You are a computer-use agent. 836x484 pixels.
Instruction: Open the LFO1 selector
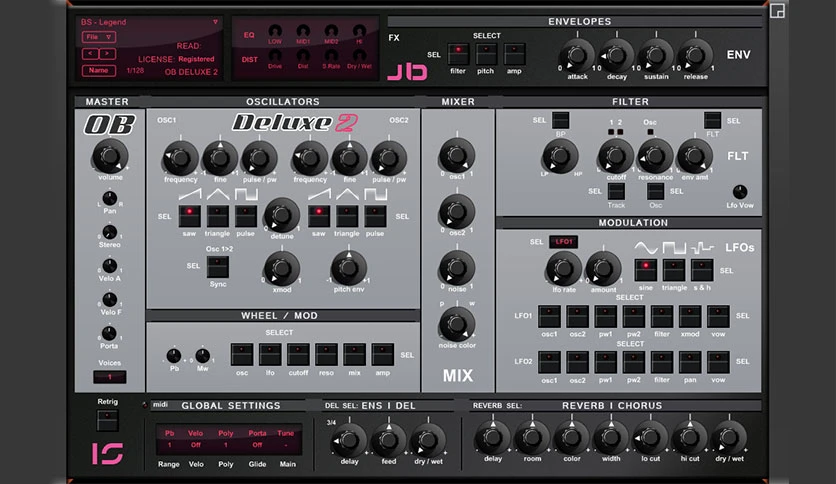[x=564, y=241]
